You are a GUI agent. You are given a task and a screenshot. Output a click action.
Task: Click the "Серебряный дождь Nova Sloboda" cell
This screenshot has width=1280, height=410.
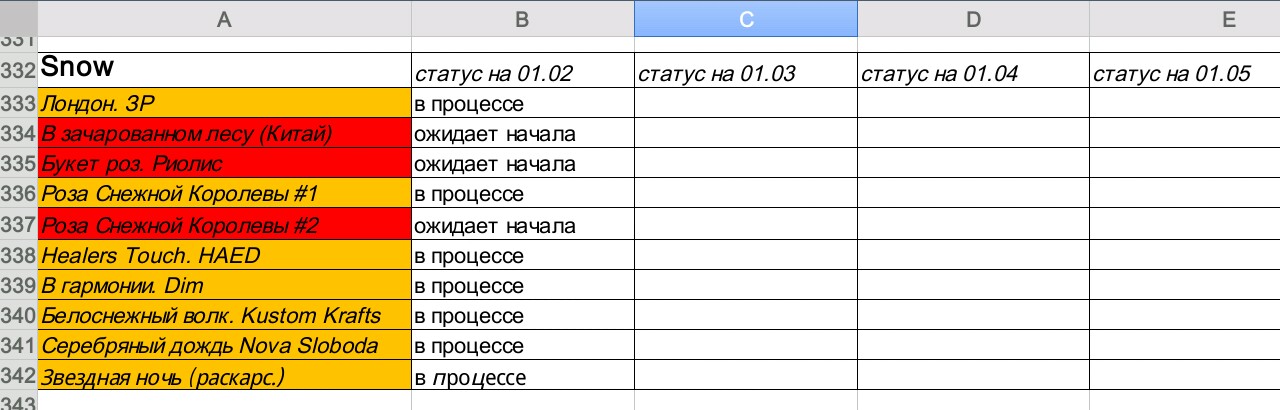click(x=224, y=346)
